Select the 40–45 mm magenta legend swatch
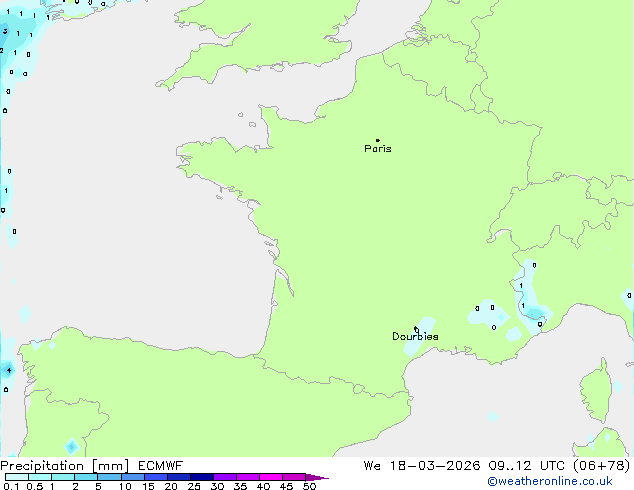 (271, 477)
